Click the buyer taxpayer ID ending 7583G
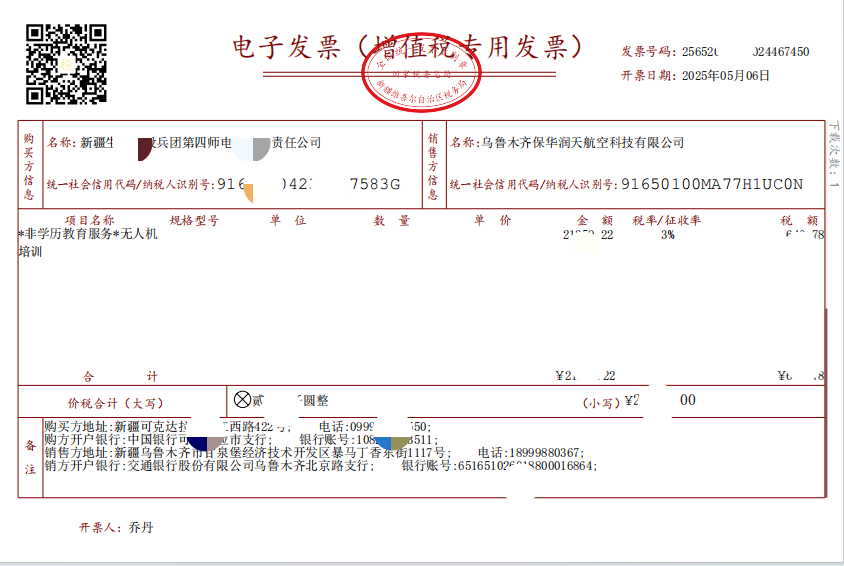Viewport: 844px width, 566px height. (x=309, y=185)
